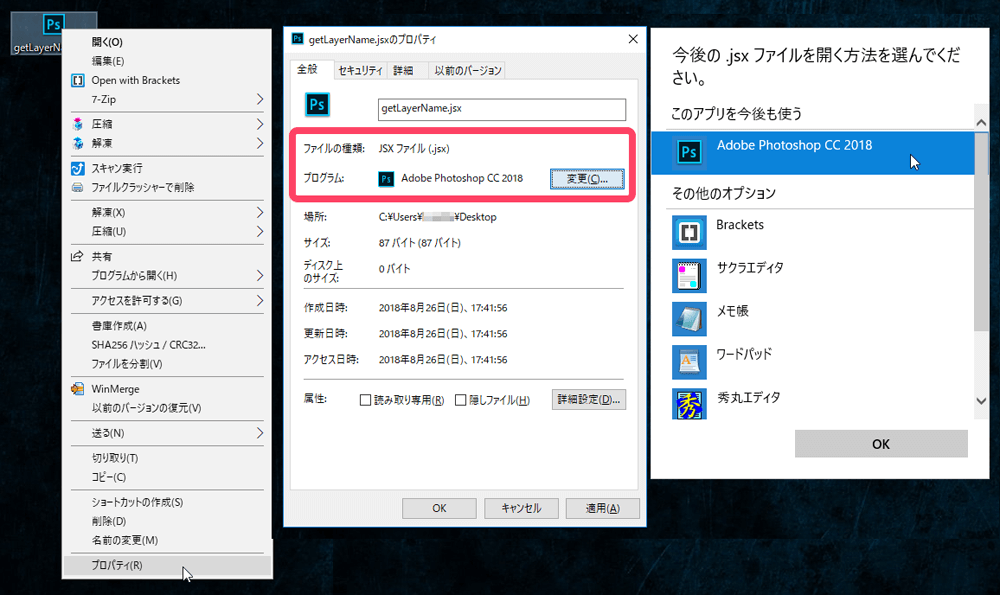Click OK in the properties dialog
Screen dimensions: 1000x595
(x=439, y=508)
